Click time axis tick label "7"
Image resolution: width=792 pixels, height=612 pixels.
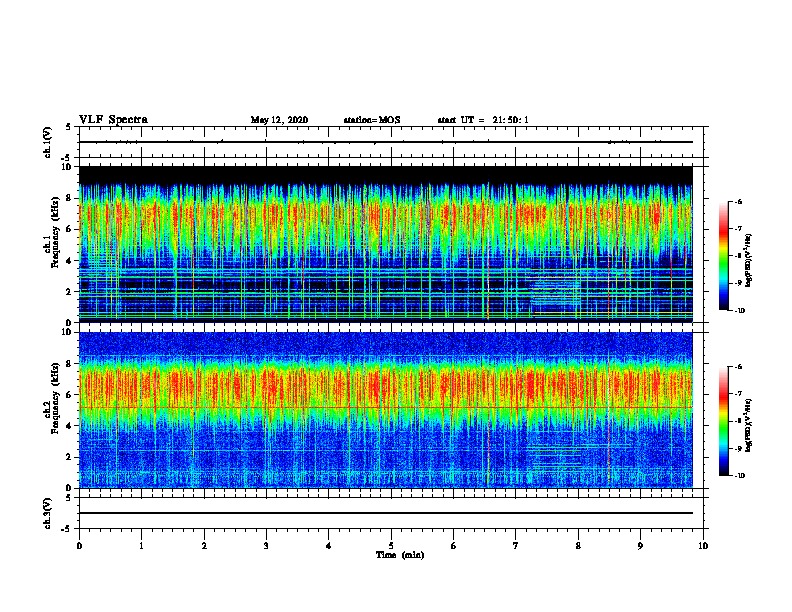point(516,545)
